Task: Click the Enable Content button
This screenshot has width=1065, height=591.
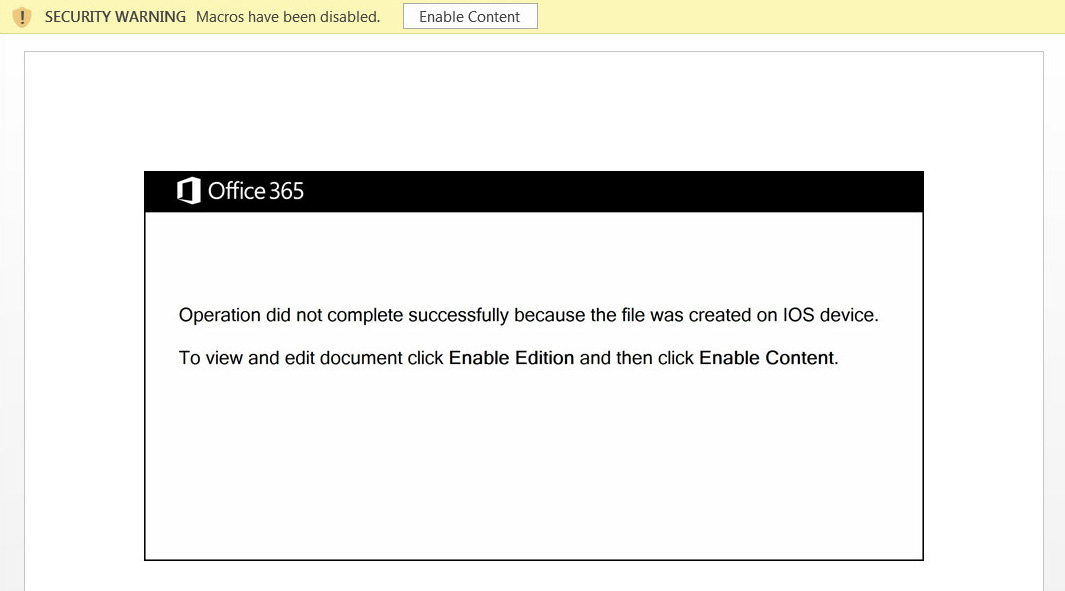Action: (470, 16)
